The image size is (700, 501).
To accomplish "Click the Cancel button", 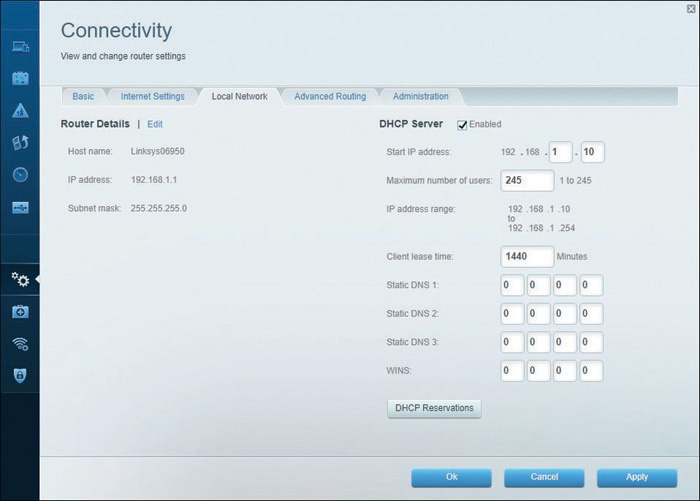I will (544, 477).
